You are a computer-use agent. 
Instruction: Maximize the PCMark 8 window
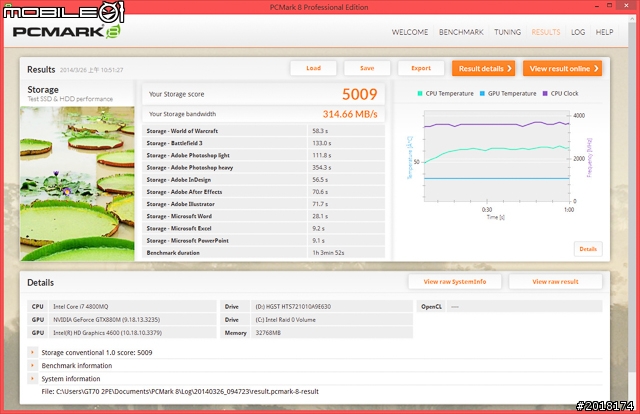(609, 5)
